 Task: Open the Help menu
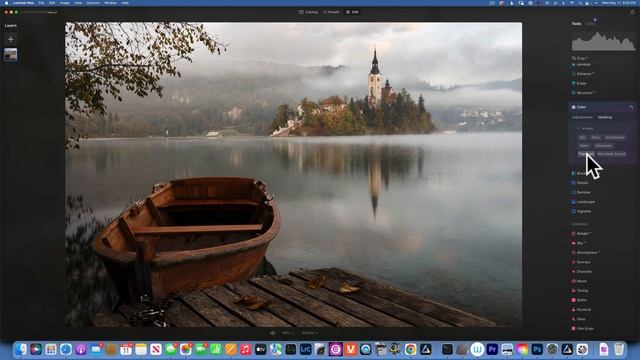pos(125,3)
